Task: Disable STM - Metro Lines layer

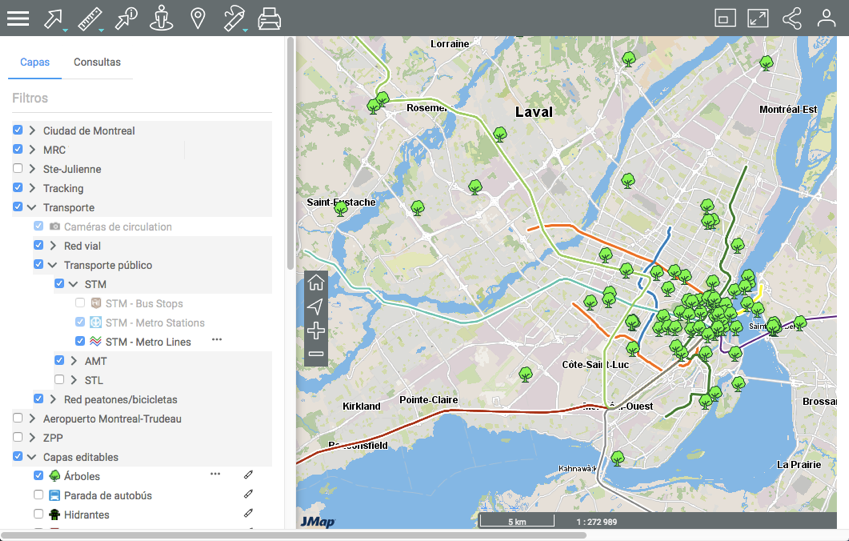Action: coord(80,341)
